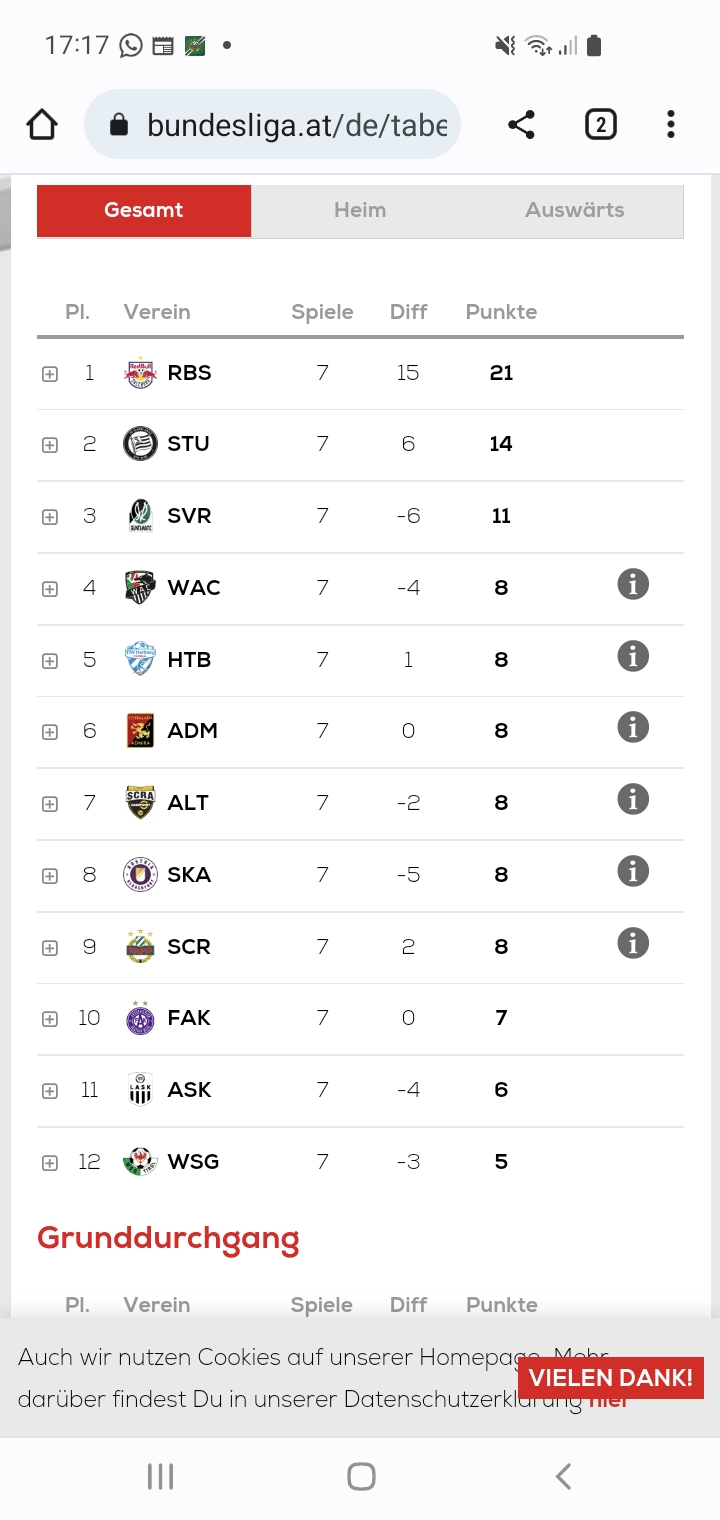Tap the browser home icon

point(42,125)
